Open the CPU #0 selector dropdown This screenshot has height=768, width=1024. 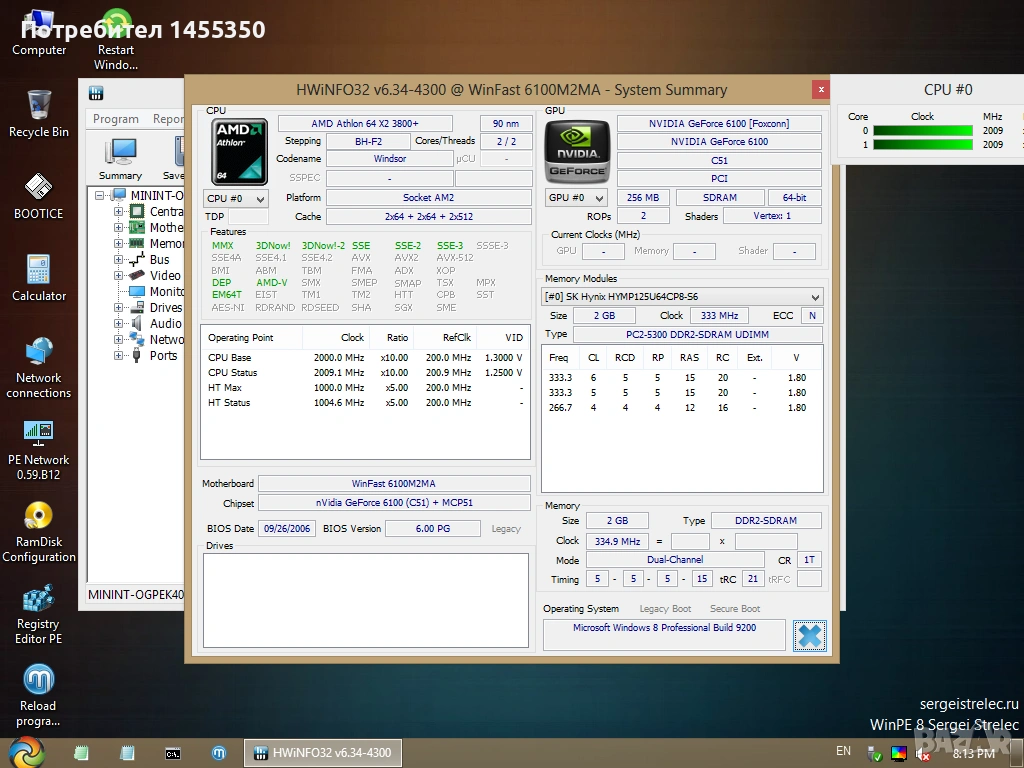236,198
